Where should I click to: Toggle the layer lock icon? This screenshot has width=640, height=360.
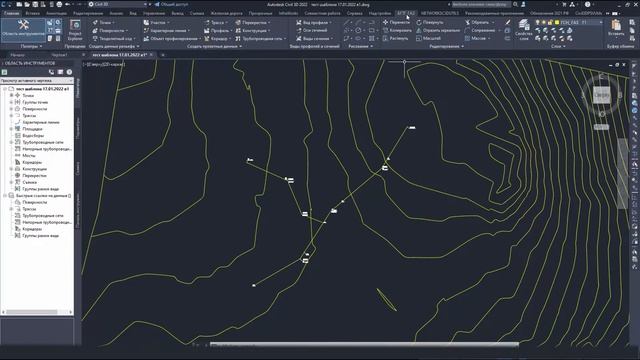click(x=550, y=22)
